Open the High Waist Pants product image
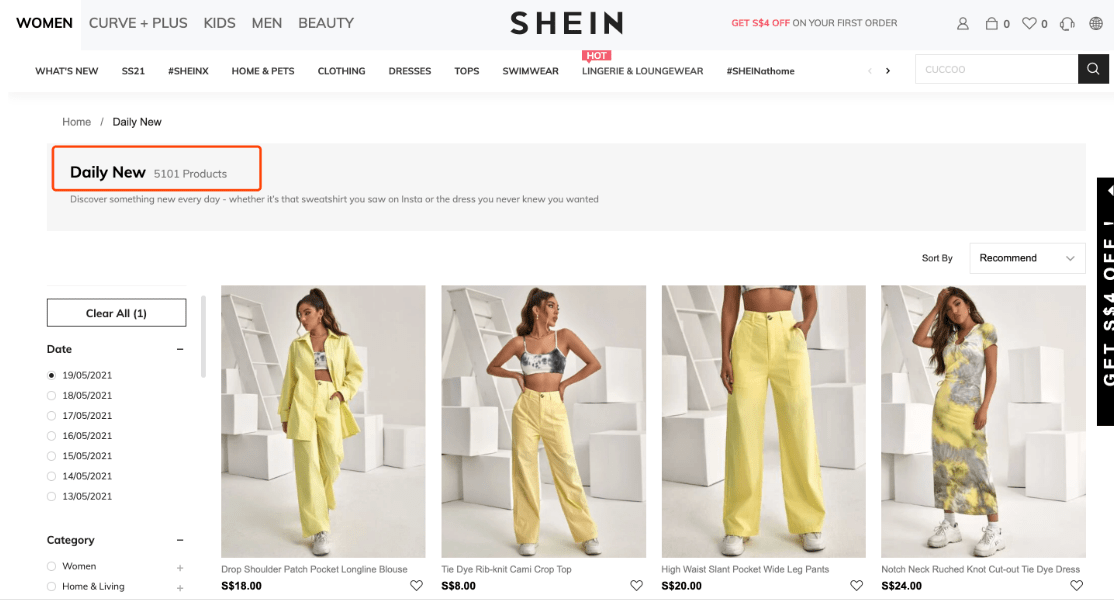This screenshot has height=600, width=1114. (x=764, y=421)
